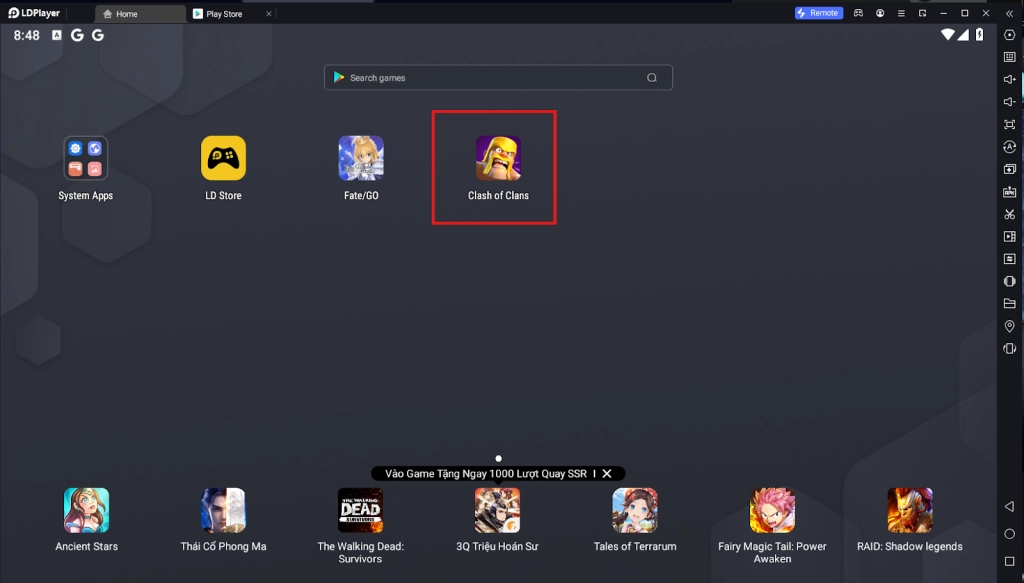Tap the Android back triangle button

tap(1010, 507)
